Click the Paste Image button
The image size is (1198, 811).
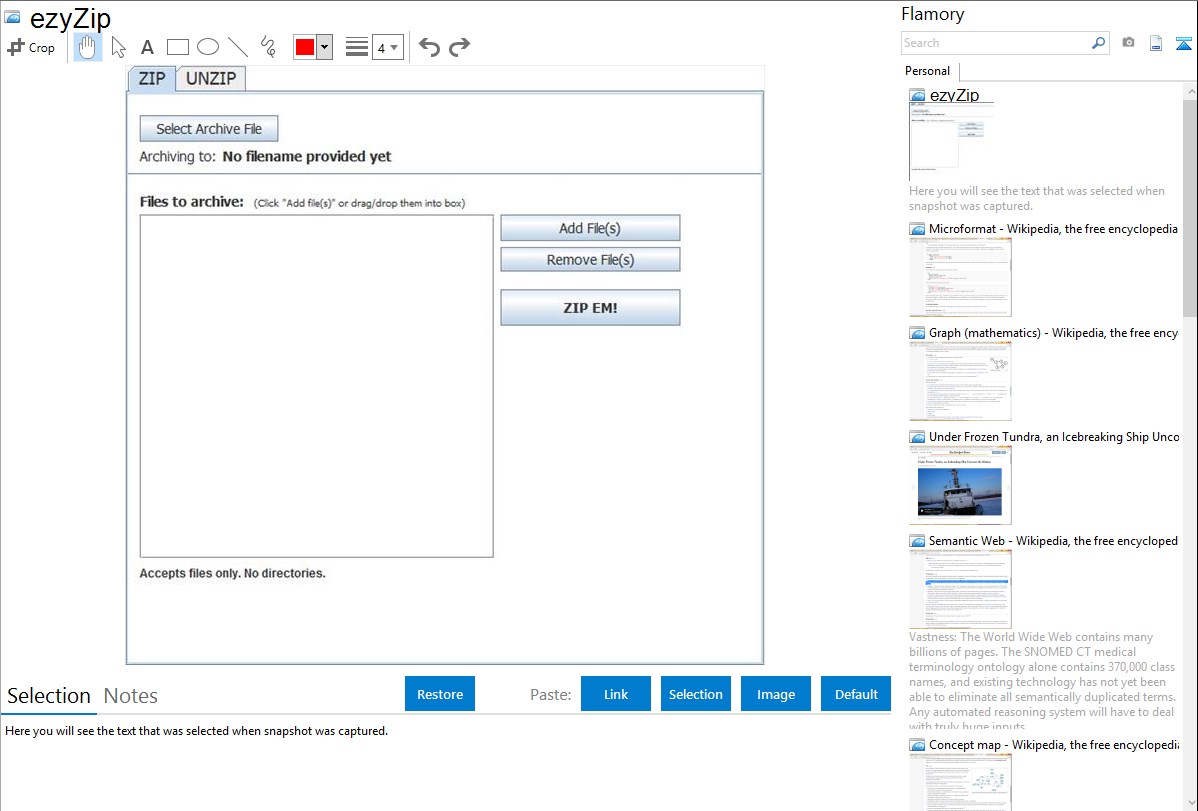point(775,694)
